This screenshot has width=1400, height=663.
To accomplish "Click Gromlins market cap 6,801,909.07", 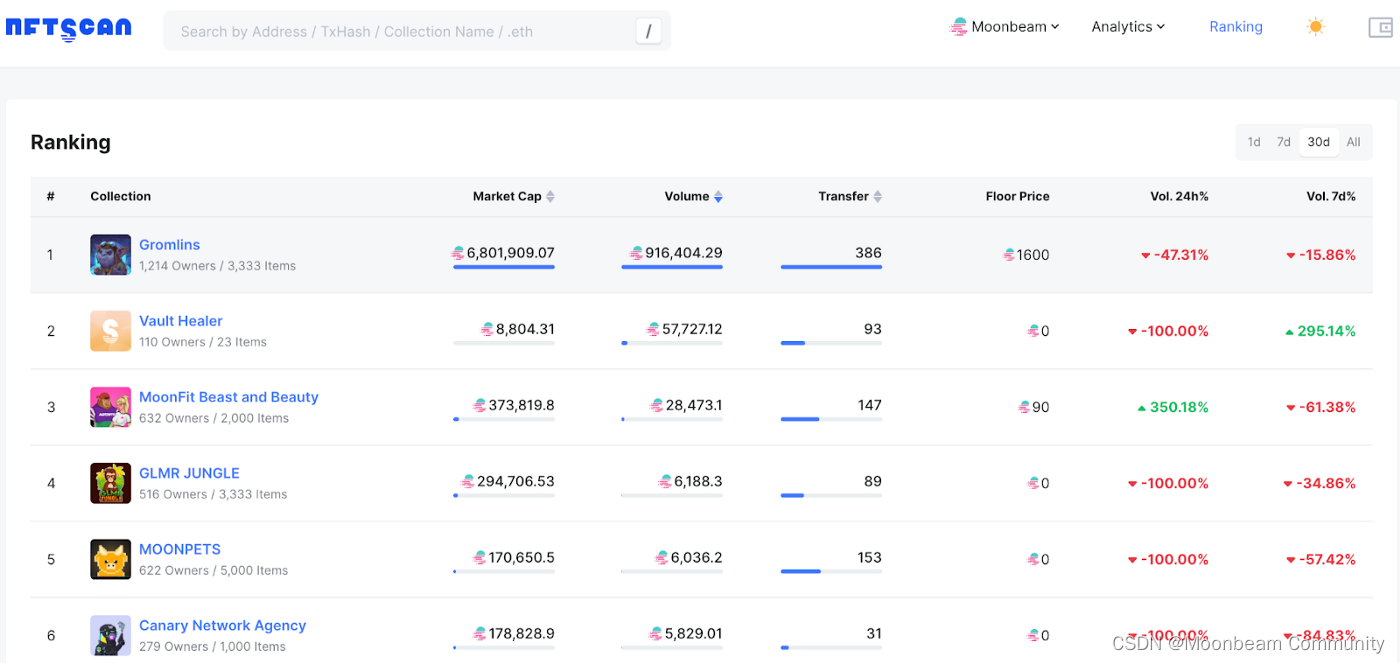I will (510, 253).
